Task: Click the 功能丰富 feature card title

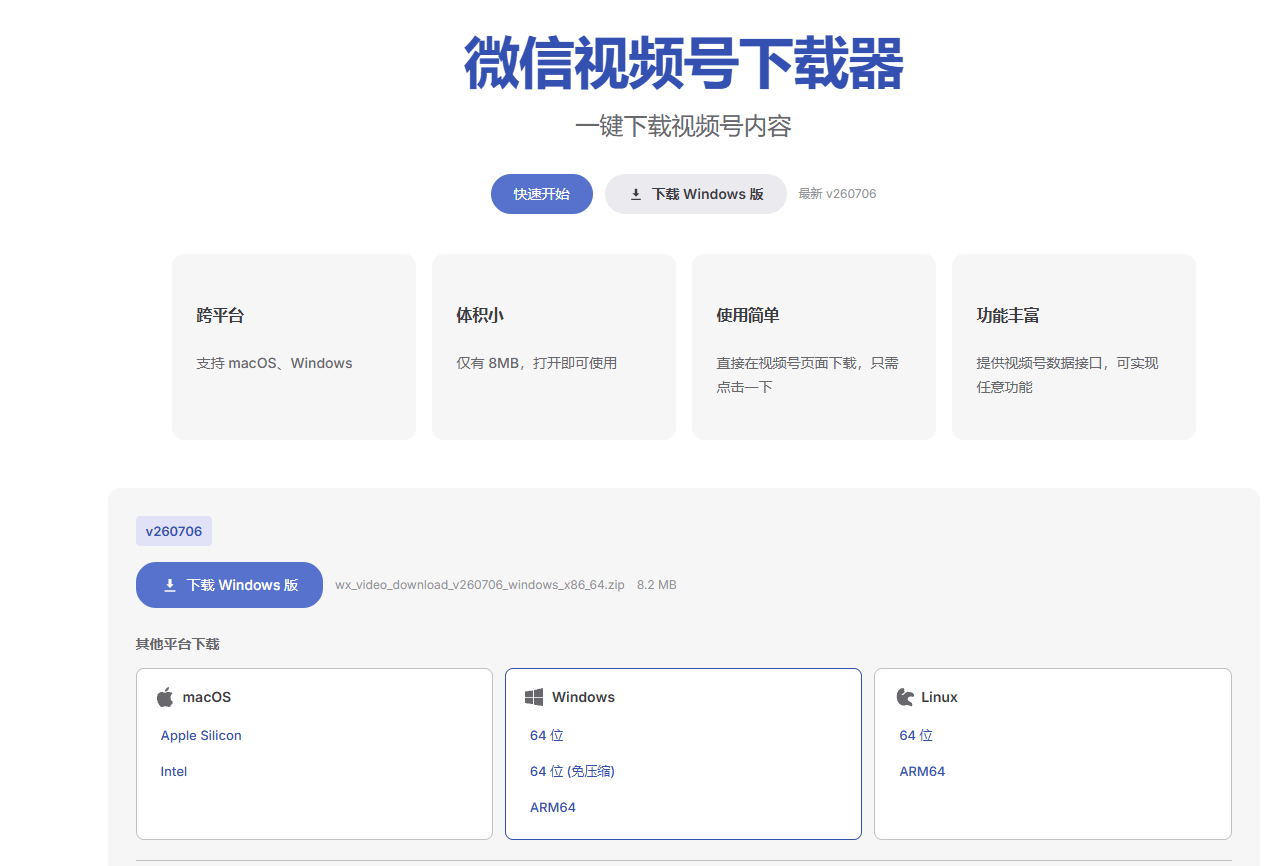Action: pyautogui.click(x=1008, y=315)
